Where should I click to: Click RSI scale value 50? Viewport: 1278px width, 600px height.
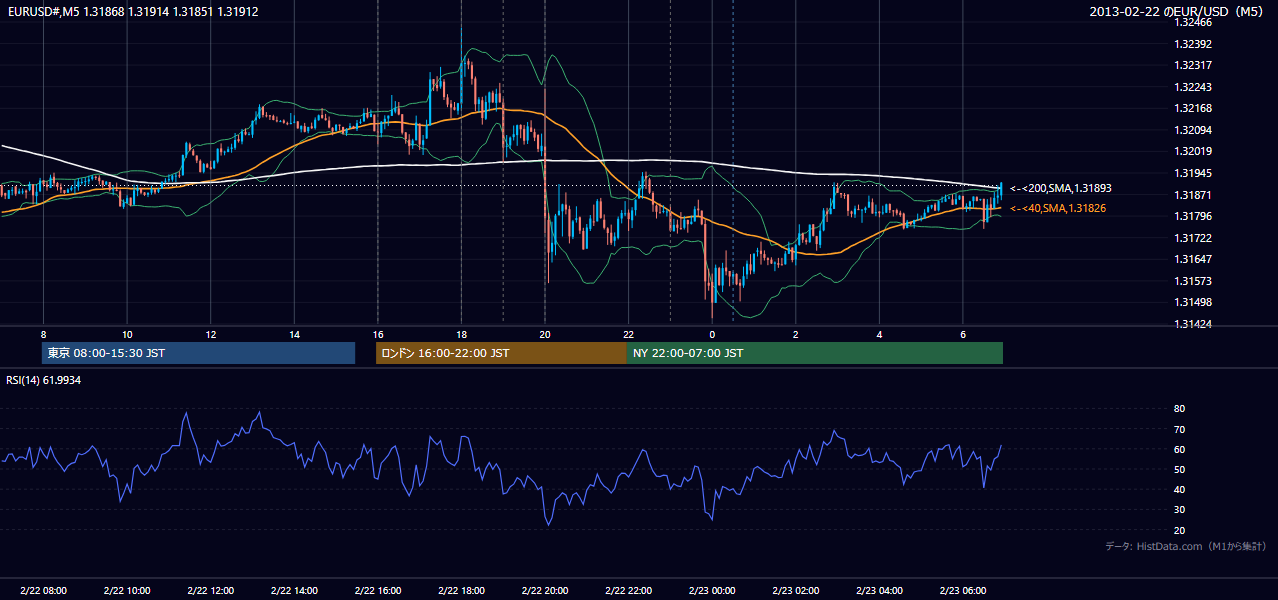(1179, 469)
